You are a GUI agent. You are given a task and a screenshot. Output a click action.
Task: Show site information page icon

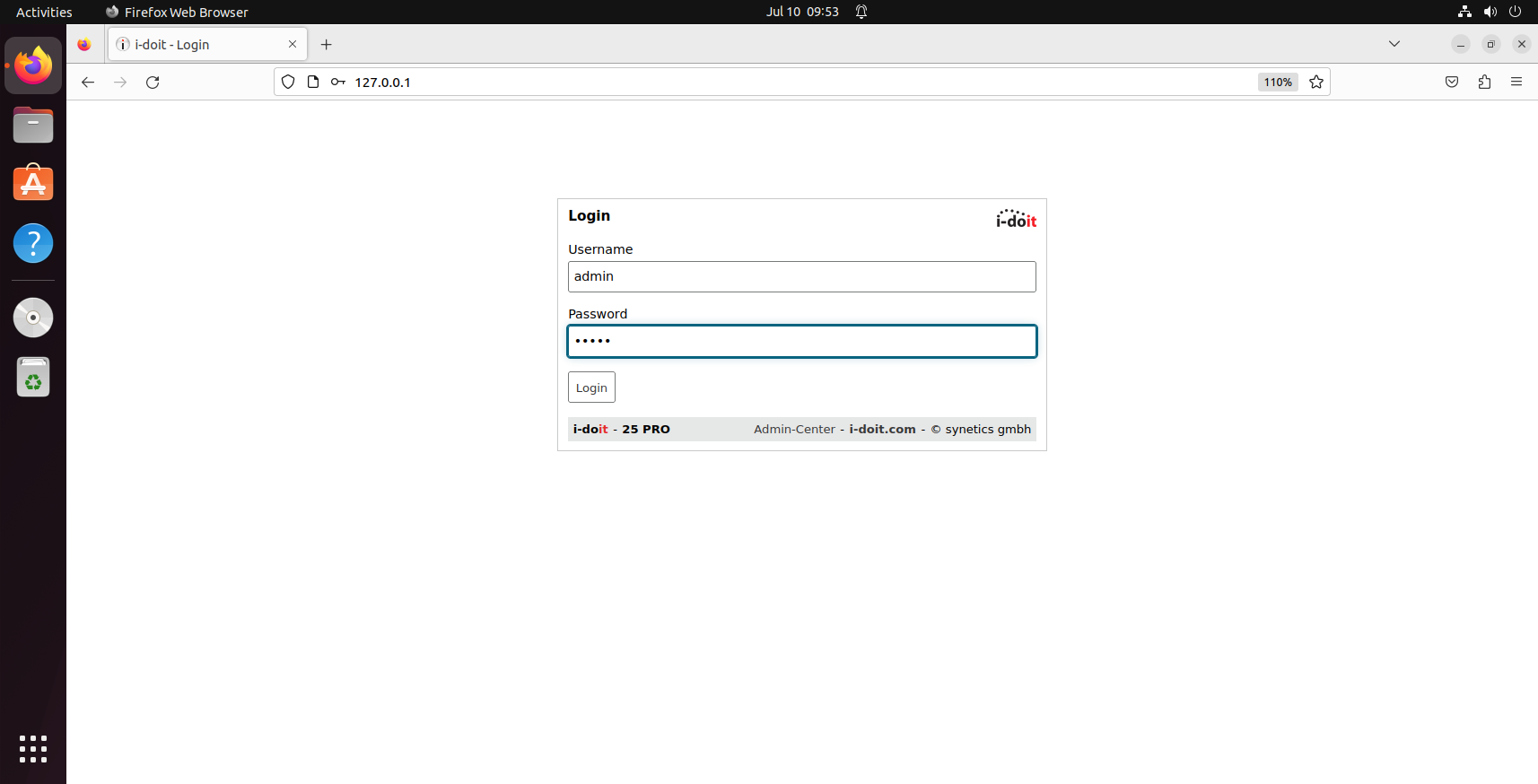(313, 82)
